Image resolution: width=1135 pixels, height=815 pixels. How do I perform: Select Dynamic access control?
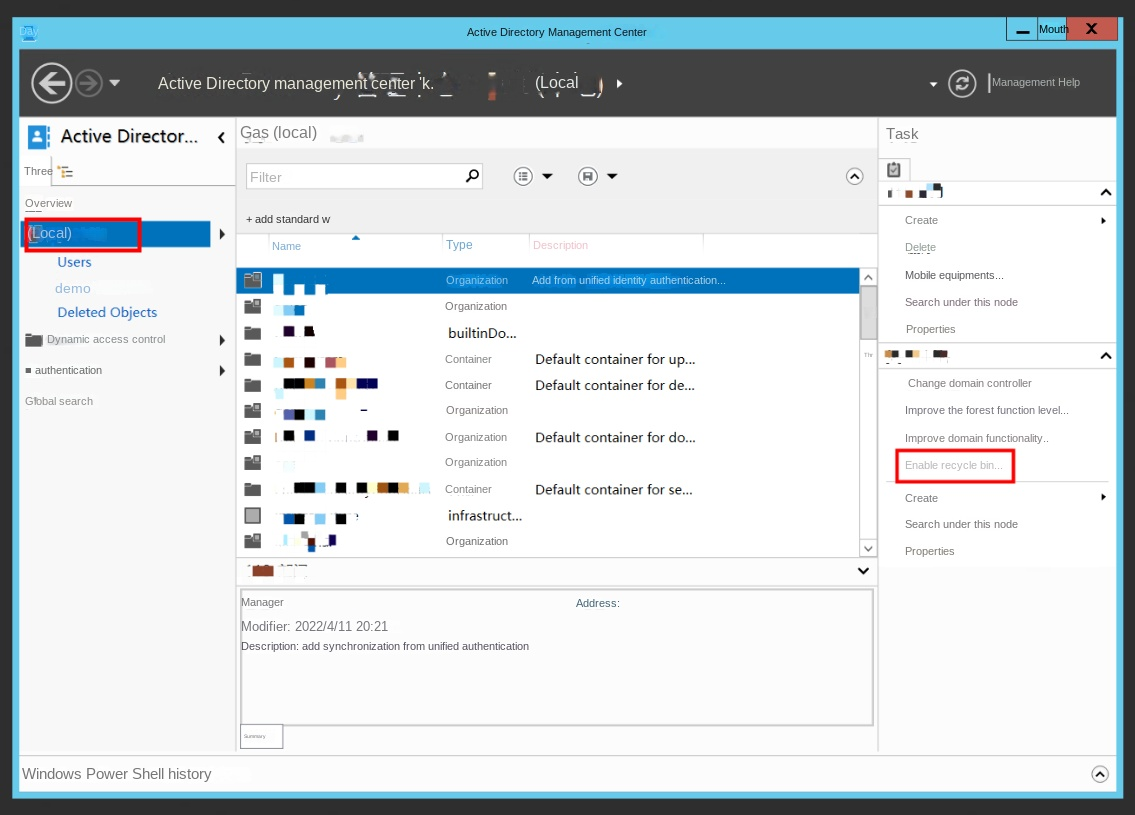pos(106,339)
